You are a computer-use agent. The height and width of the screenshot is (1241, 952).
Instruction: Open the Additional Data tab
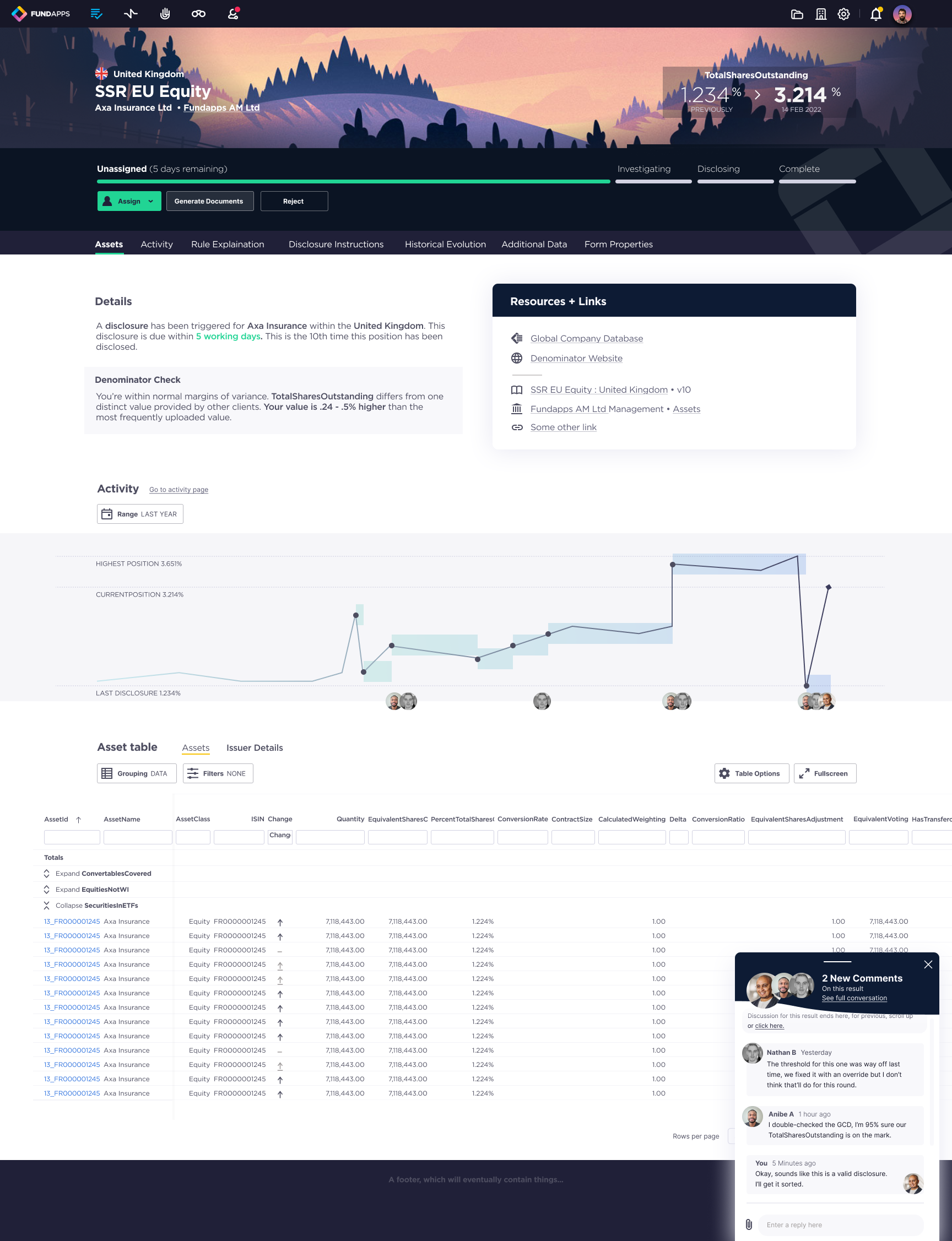click(x=534, y=244)
